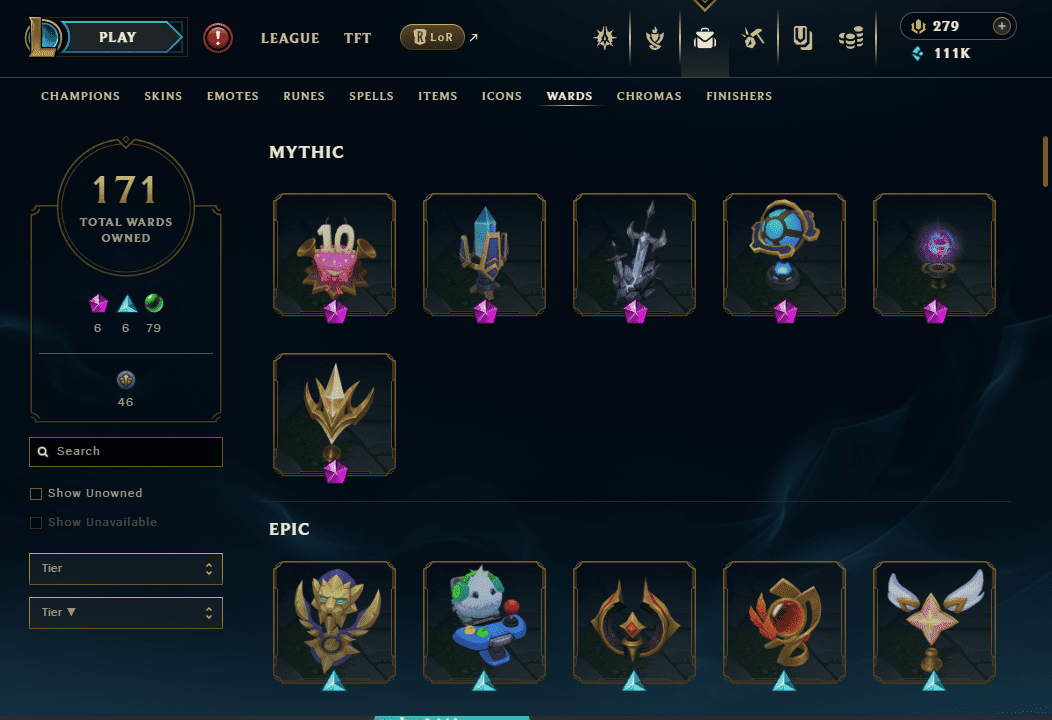Open the Emotes tab
The width and height of the screenshot is (1052, 720).
coord(233,96)
